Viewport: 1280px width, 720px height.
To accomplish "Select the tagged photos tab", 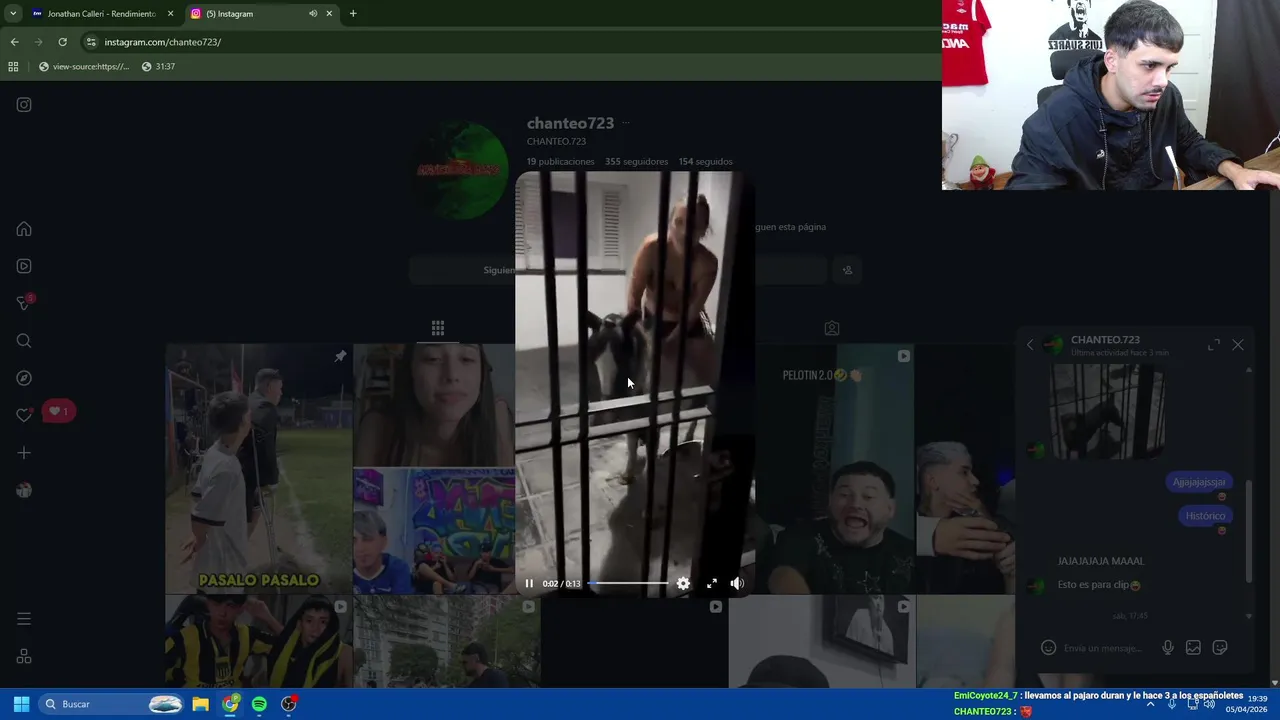I will (831, 328).
